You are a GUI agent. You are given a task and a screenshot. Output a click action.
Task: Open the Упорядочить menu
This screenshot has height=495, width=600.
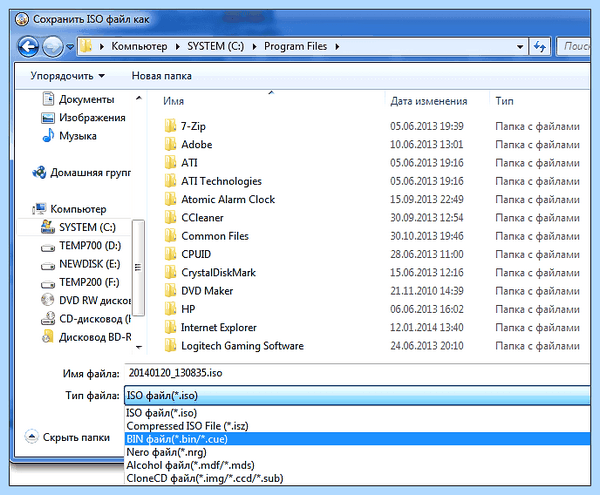pyautogui.click(x=67, y=76)
